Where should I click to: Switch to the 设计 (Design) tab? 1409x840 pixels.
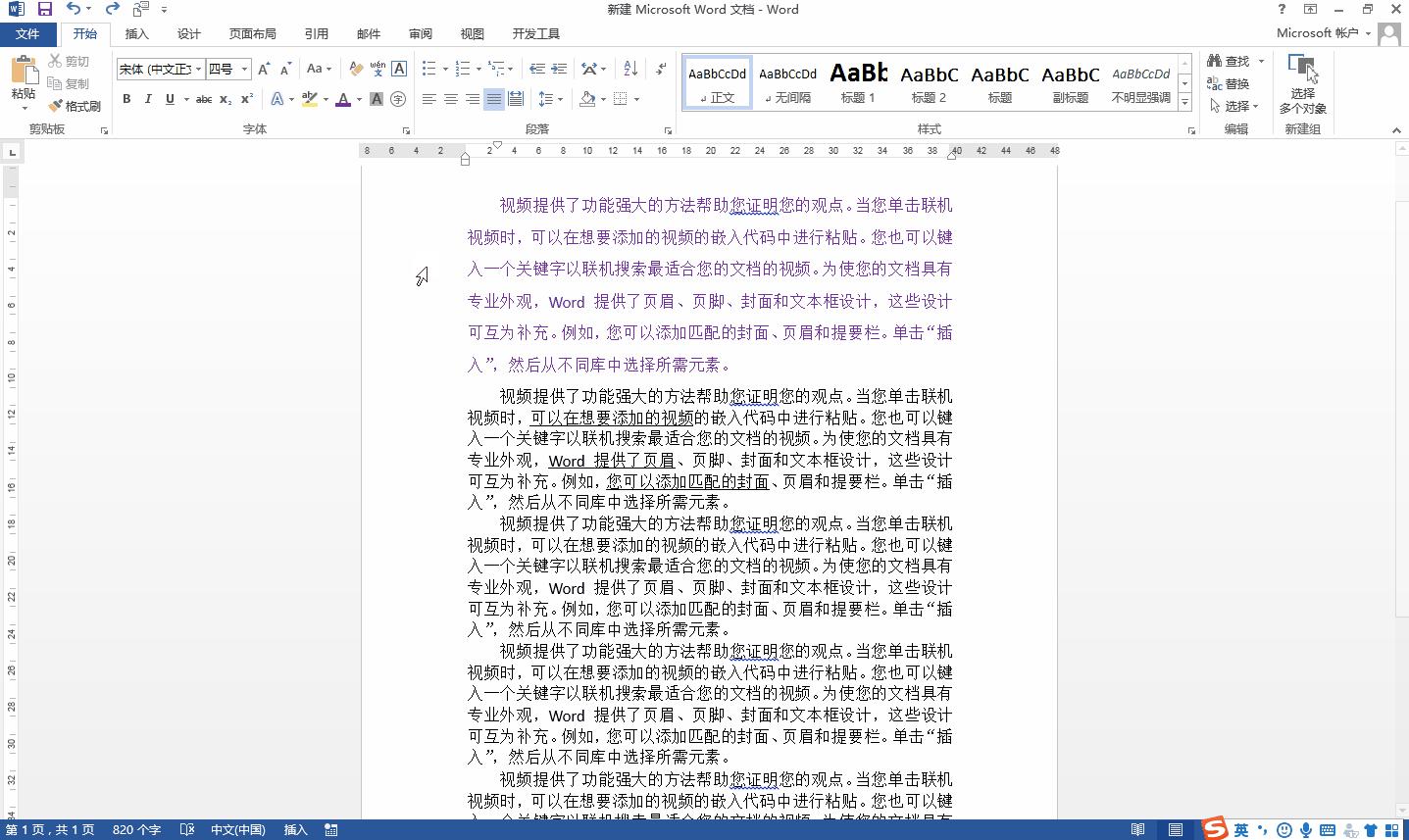(x=189, y=33)
